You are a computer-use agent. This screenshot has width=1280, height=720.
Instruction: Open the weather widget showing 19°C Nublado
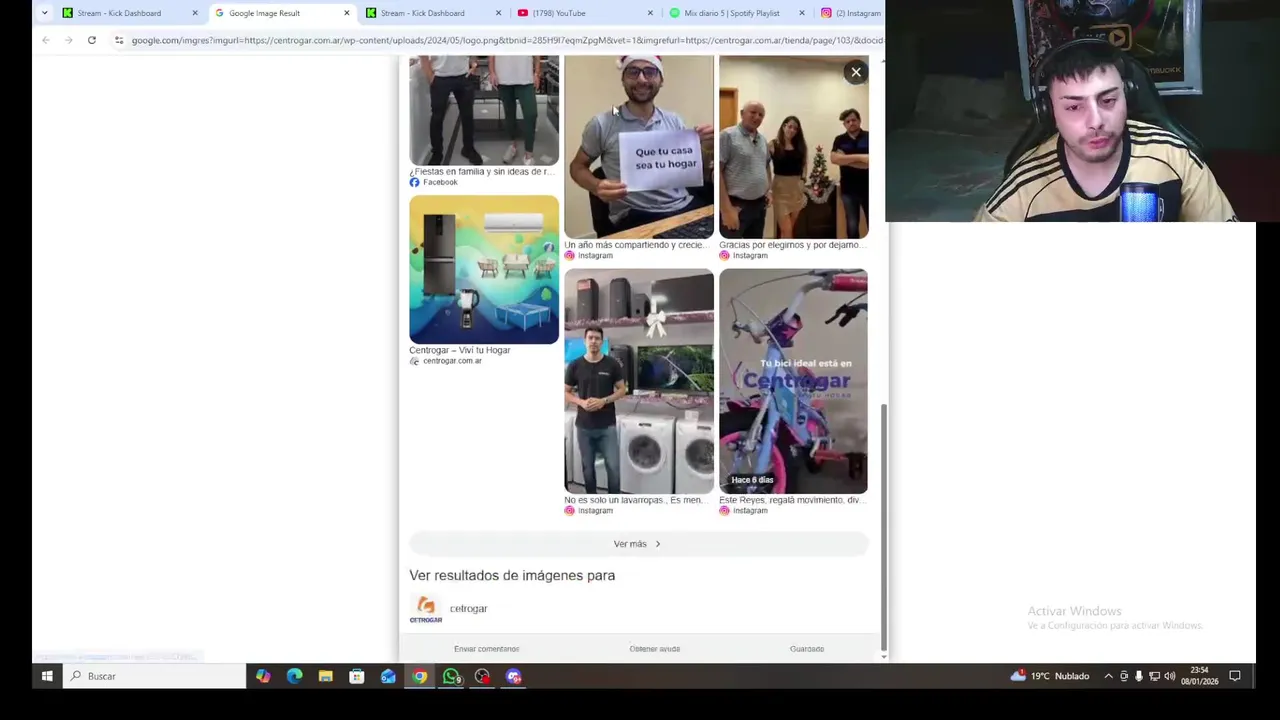(1050, 676)
